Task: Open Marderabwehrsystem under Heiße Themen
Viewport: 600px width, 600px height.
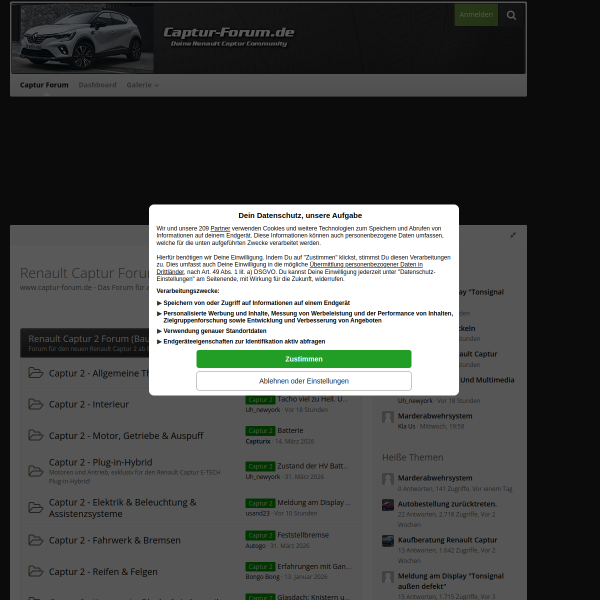Action: tap(435, 478)
